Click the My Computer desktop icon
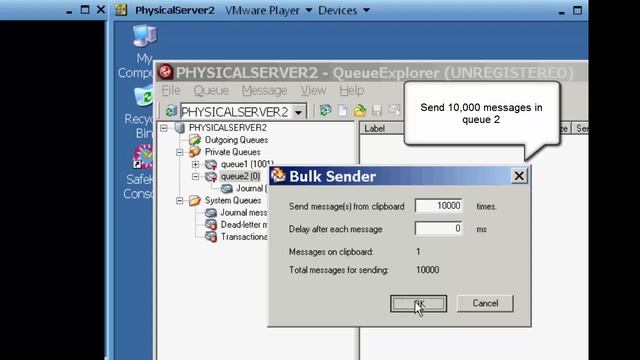 point(145,36)
